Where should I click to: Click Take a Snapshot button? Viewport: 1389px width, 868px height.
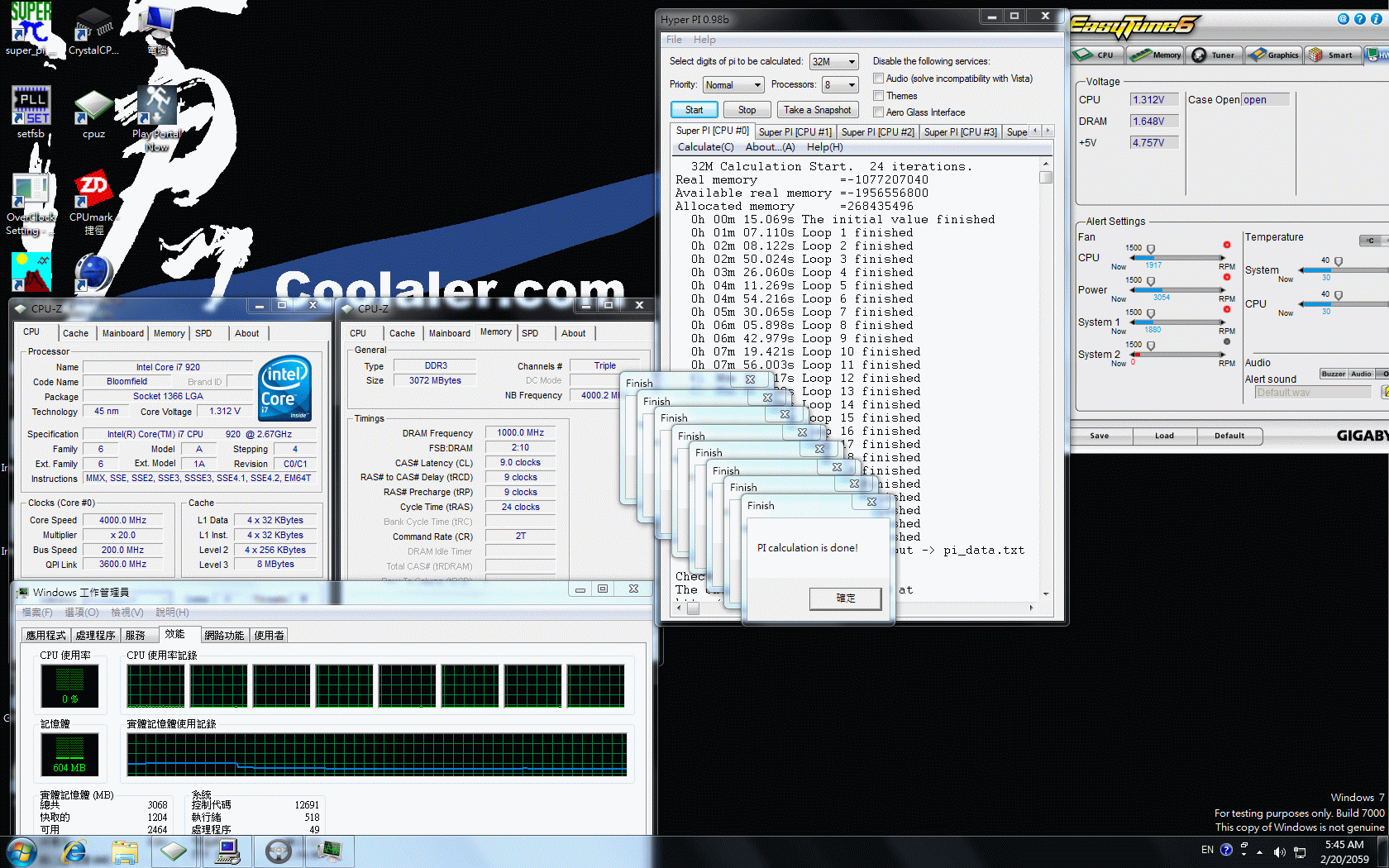point(817,110)
